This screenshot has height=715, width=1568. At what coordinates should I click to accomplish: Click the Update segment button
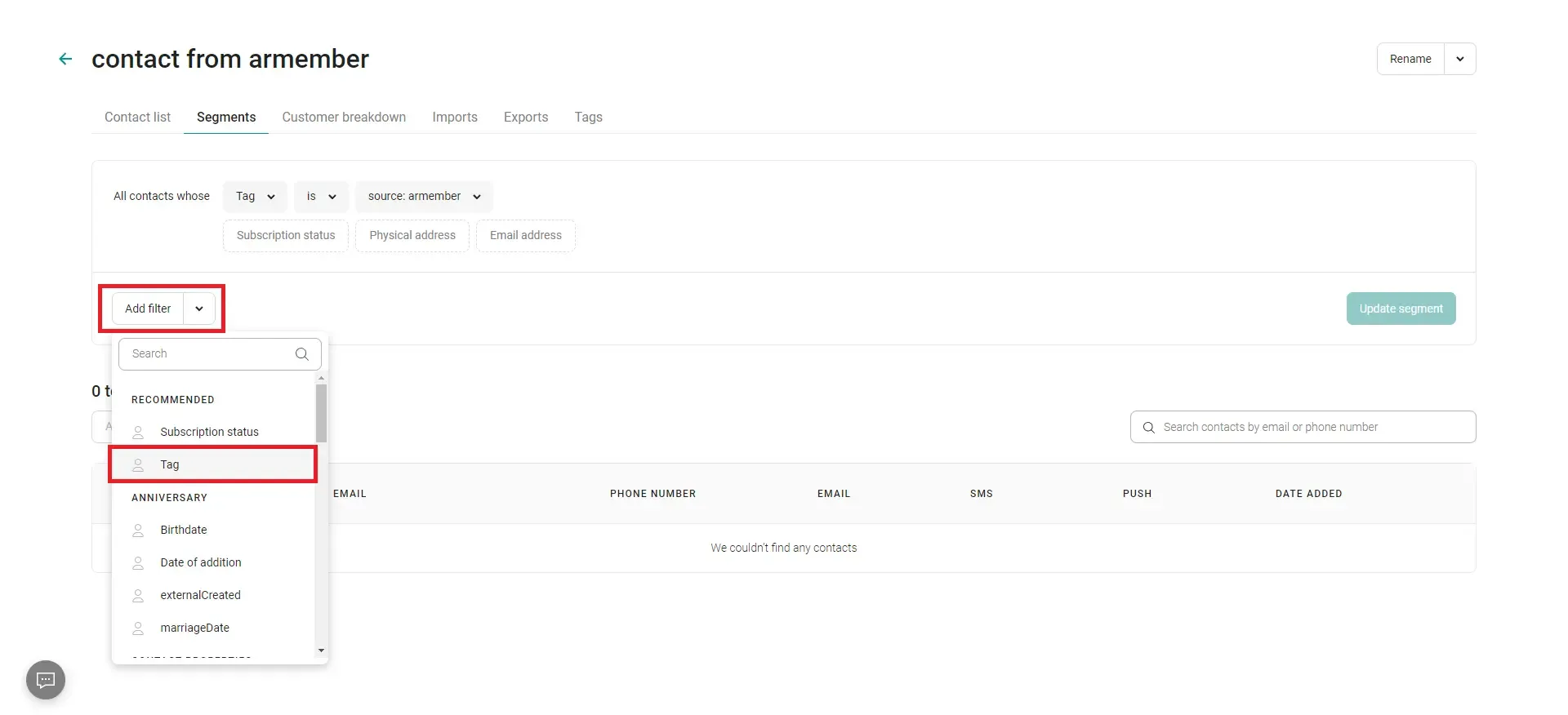(x=1401, y=309)
